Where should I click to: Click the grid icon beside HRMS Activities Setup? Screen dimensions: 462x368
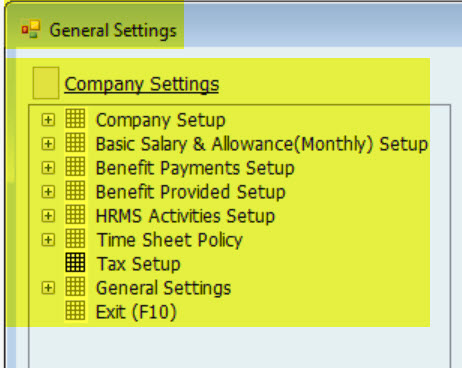pos(75,215)
